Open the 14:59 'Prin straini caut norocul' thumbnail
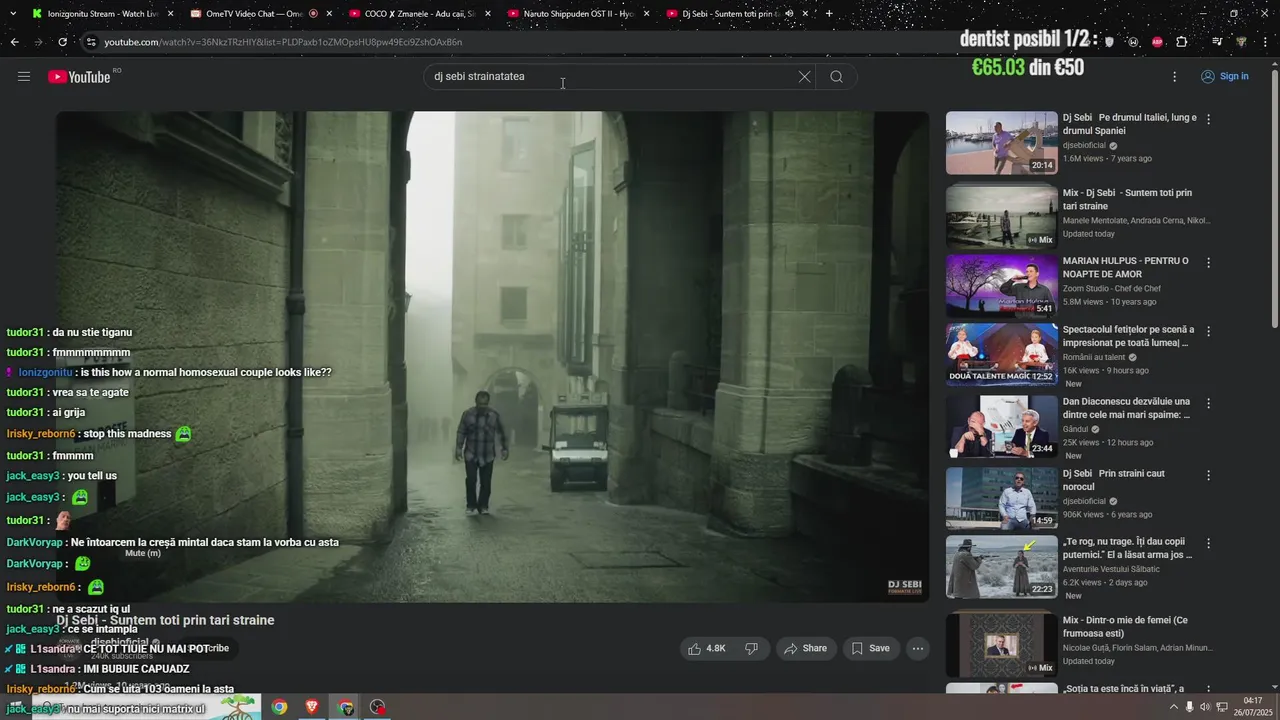Screen dimensions: 1280x720 pos(1001,498)
